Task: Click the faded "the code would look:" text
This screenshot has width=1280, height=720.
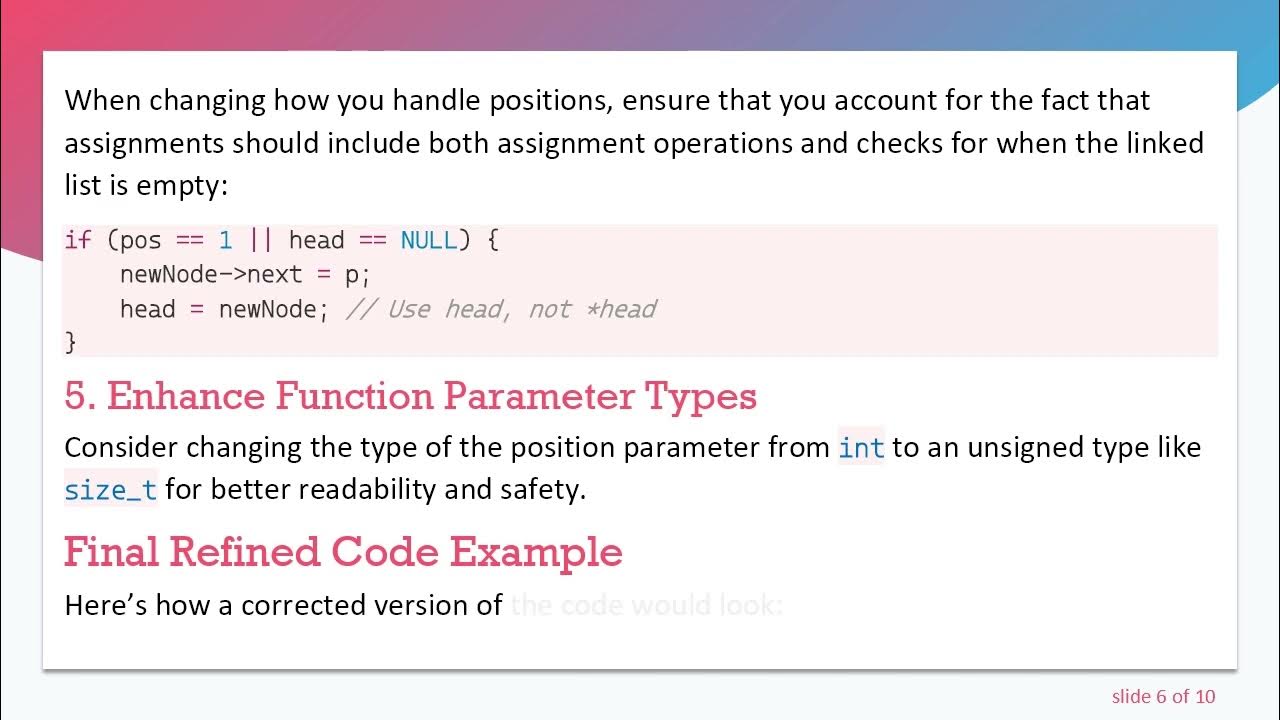Action: [646, 605]
